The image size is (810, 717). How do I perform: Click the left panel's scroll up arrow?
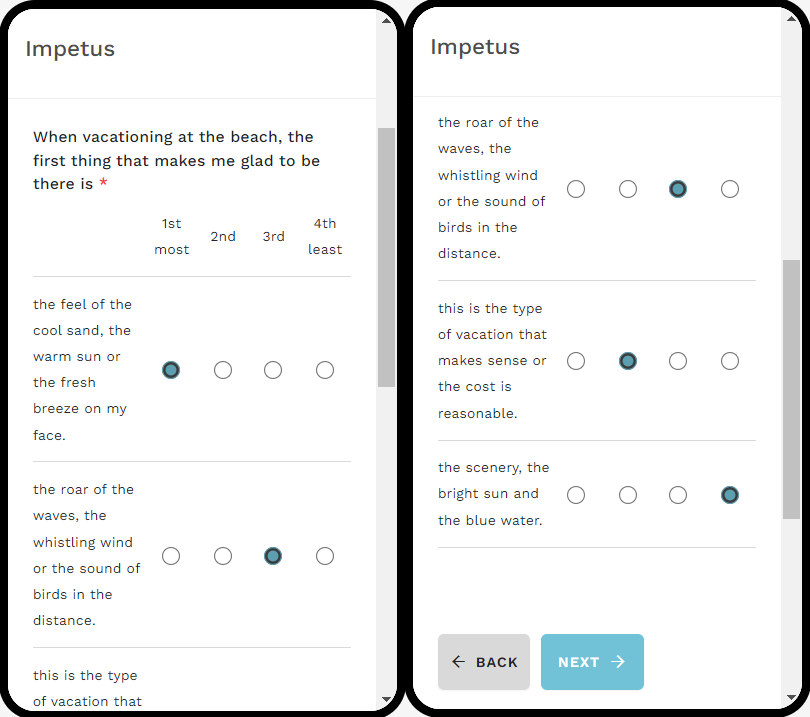click(386, 20)
